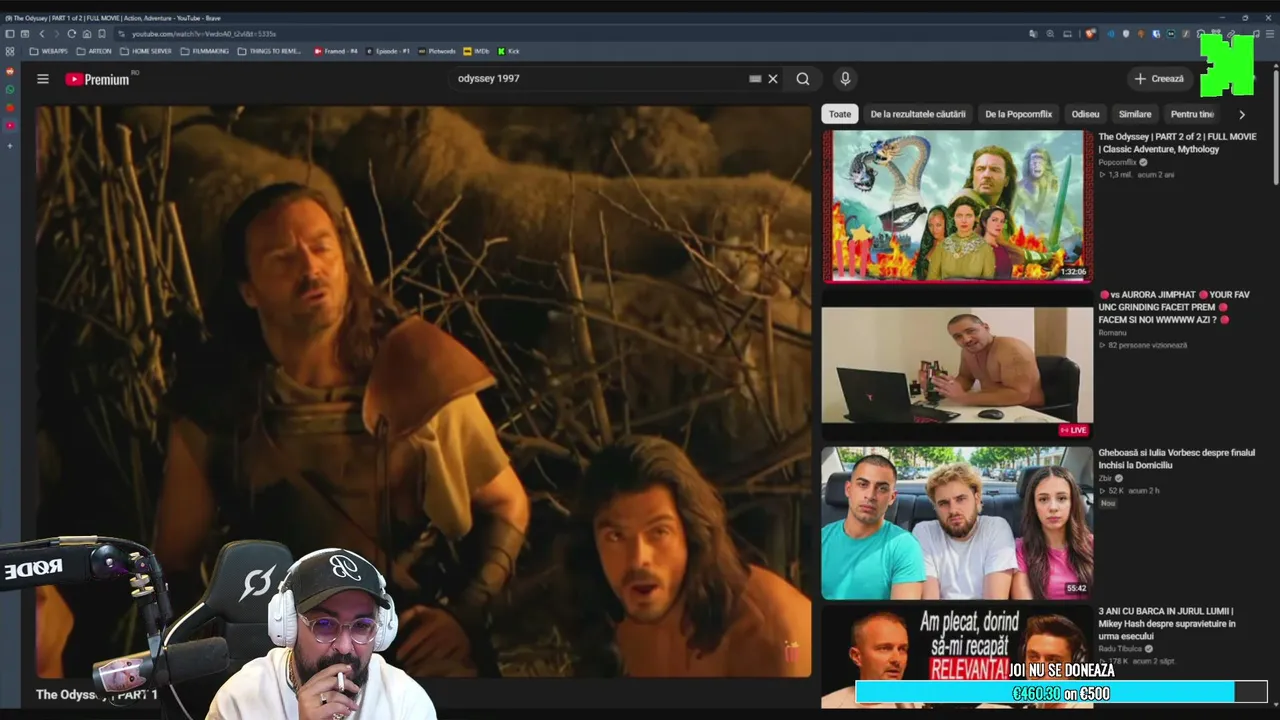The width and height of the screenshot is (1280, 720).
Task: Open the Framed bookmark
Action: point(336,51)
